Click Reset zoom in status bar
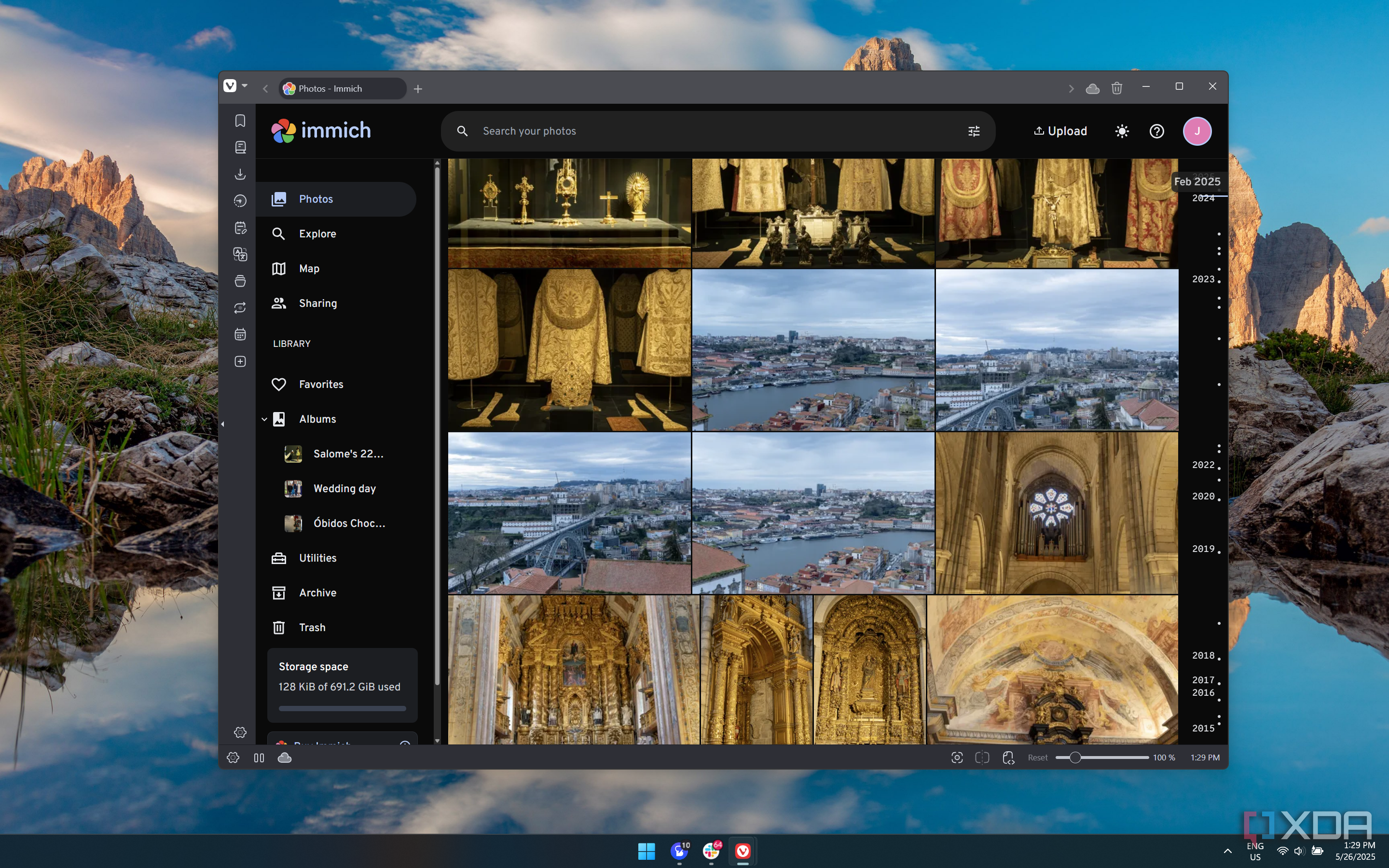Screen dimensions: 1389x868 (1037, 758)
